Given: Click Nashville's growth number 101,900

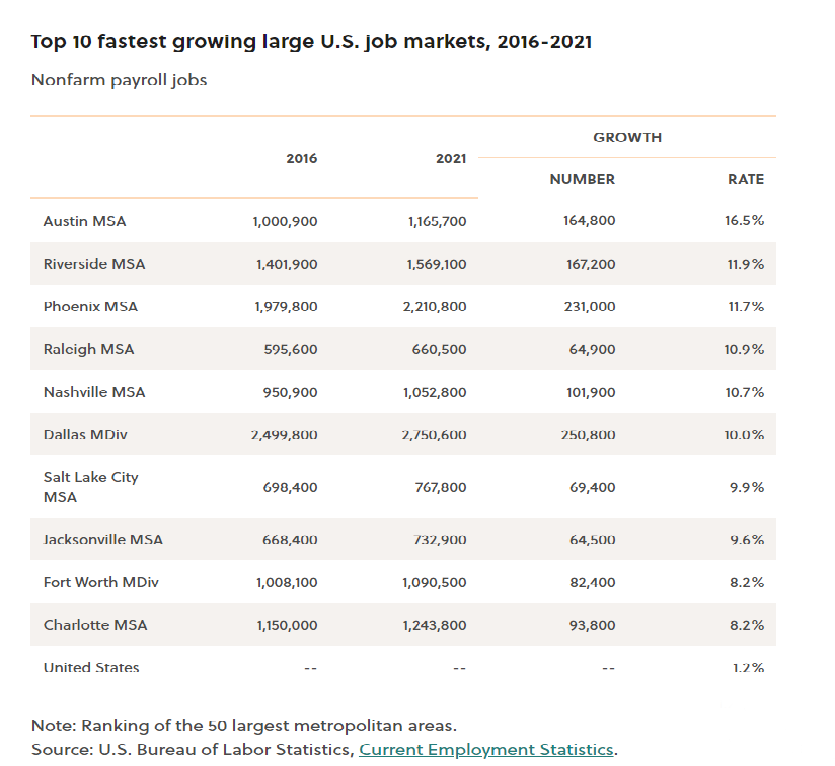Looking at the screenshot, I should click(591, 393).
